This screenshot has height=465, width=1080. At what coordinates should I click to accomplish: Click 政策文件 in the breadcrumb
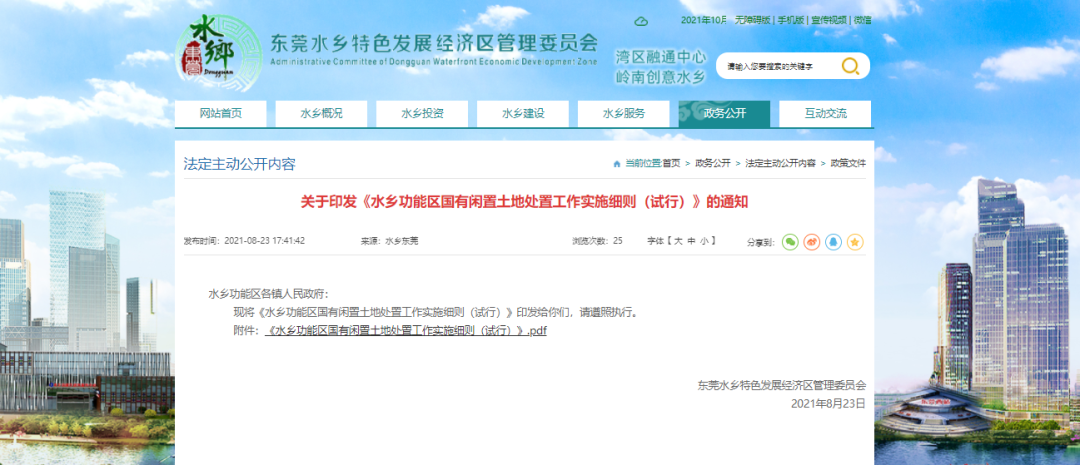click(848, 163)
